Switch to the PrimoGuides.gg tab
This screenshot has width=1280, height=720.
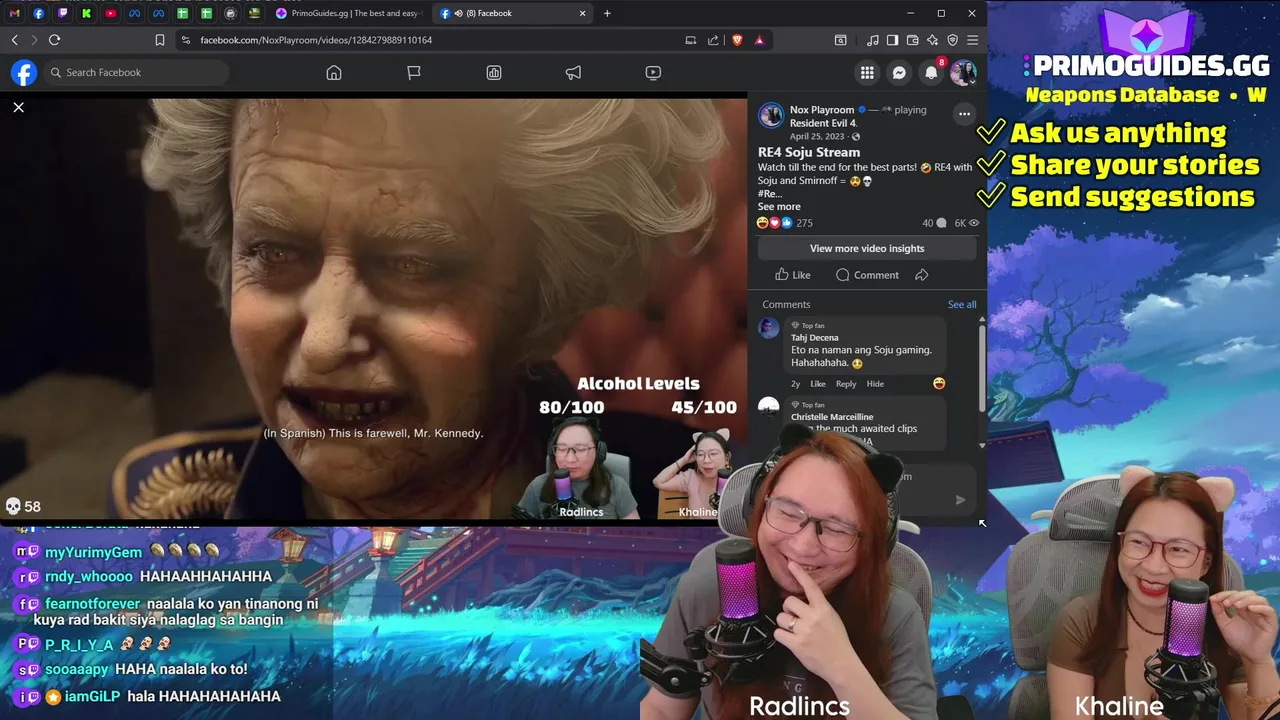[x=347, y=13]
